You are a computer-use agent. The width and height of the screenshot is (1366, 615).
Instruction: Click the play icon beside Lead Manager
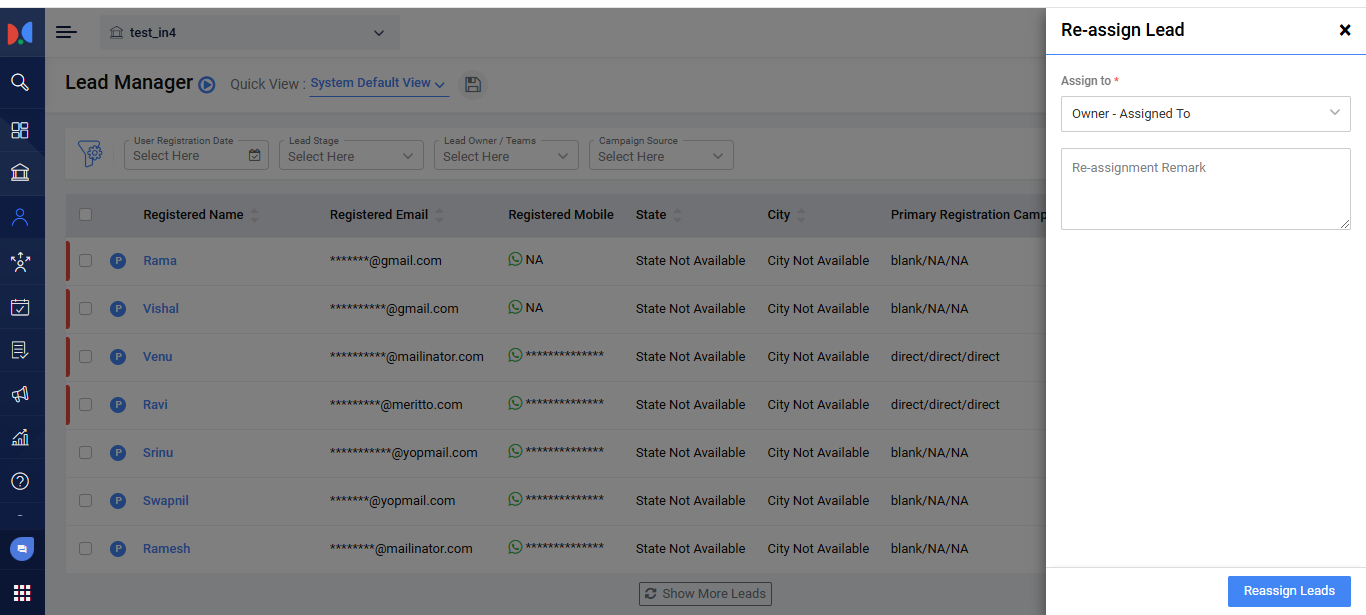tap(207, 85)
